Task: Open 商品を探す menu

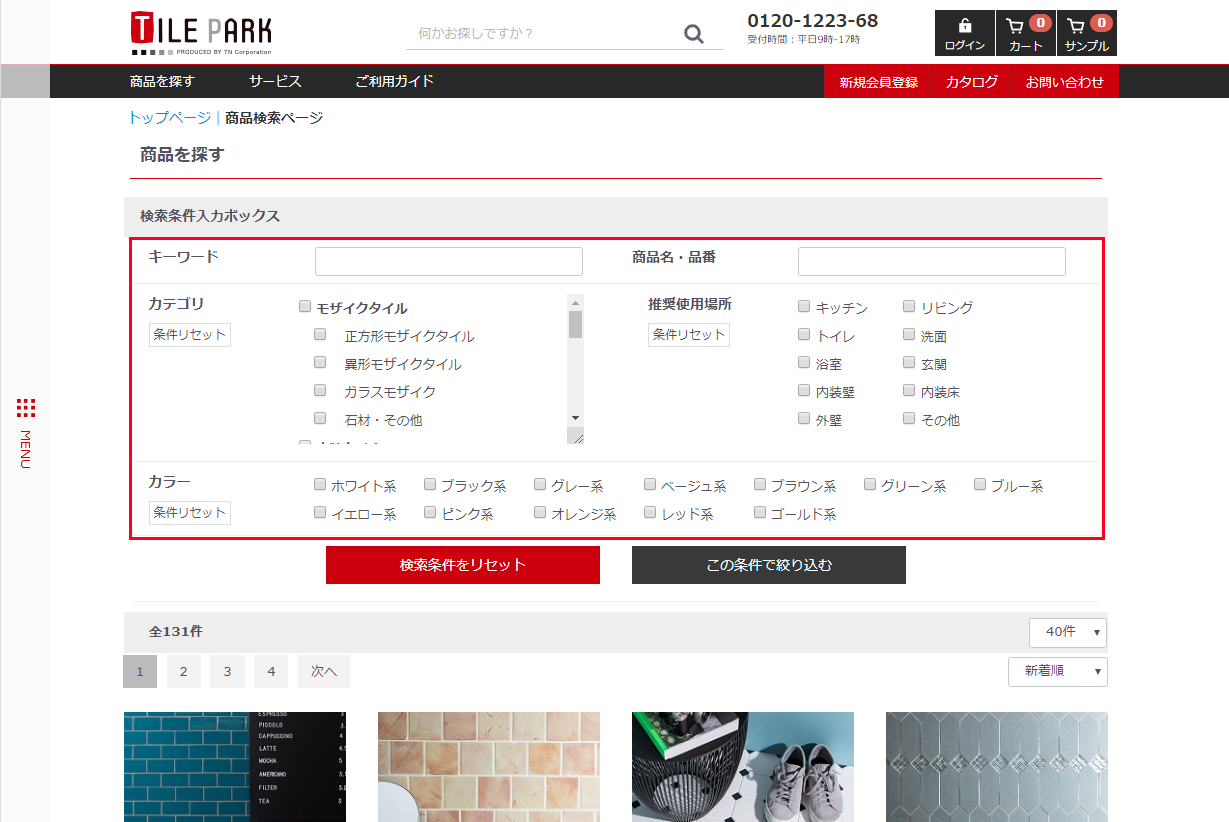Action: tap(162, 81)
